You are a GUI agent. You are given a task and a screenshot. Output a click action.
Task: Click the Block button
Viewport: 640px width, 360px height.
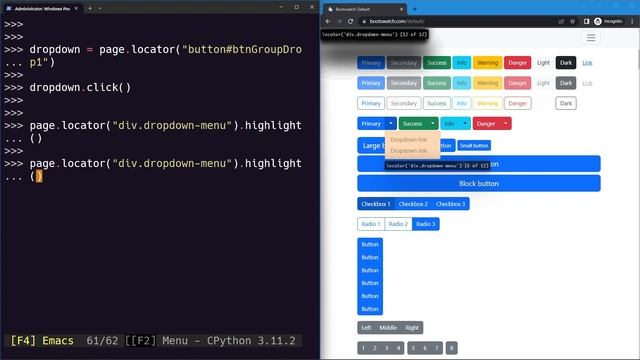479,183
